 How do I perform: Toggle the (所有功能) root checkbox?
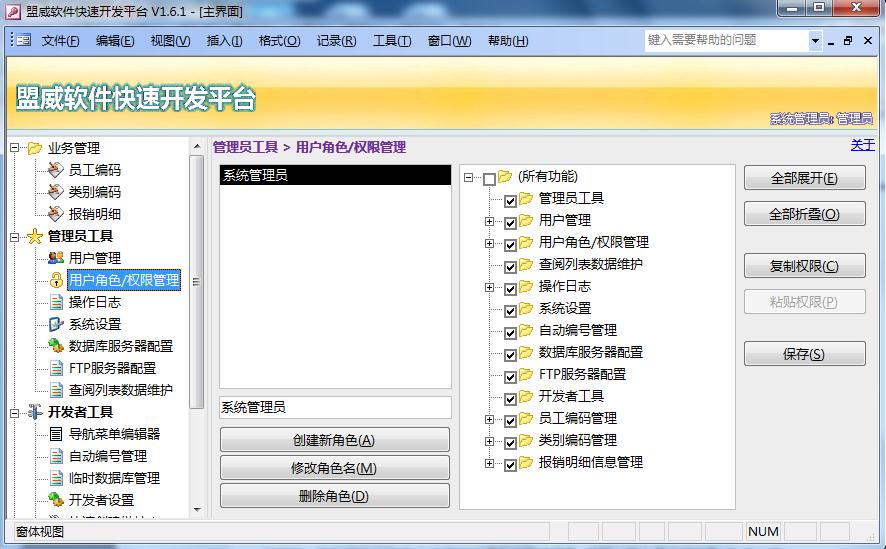pos(489,178)
